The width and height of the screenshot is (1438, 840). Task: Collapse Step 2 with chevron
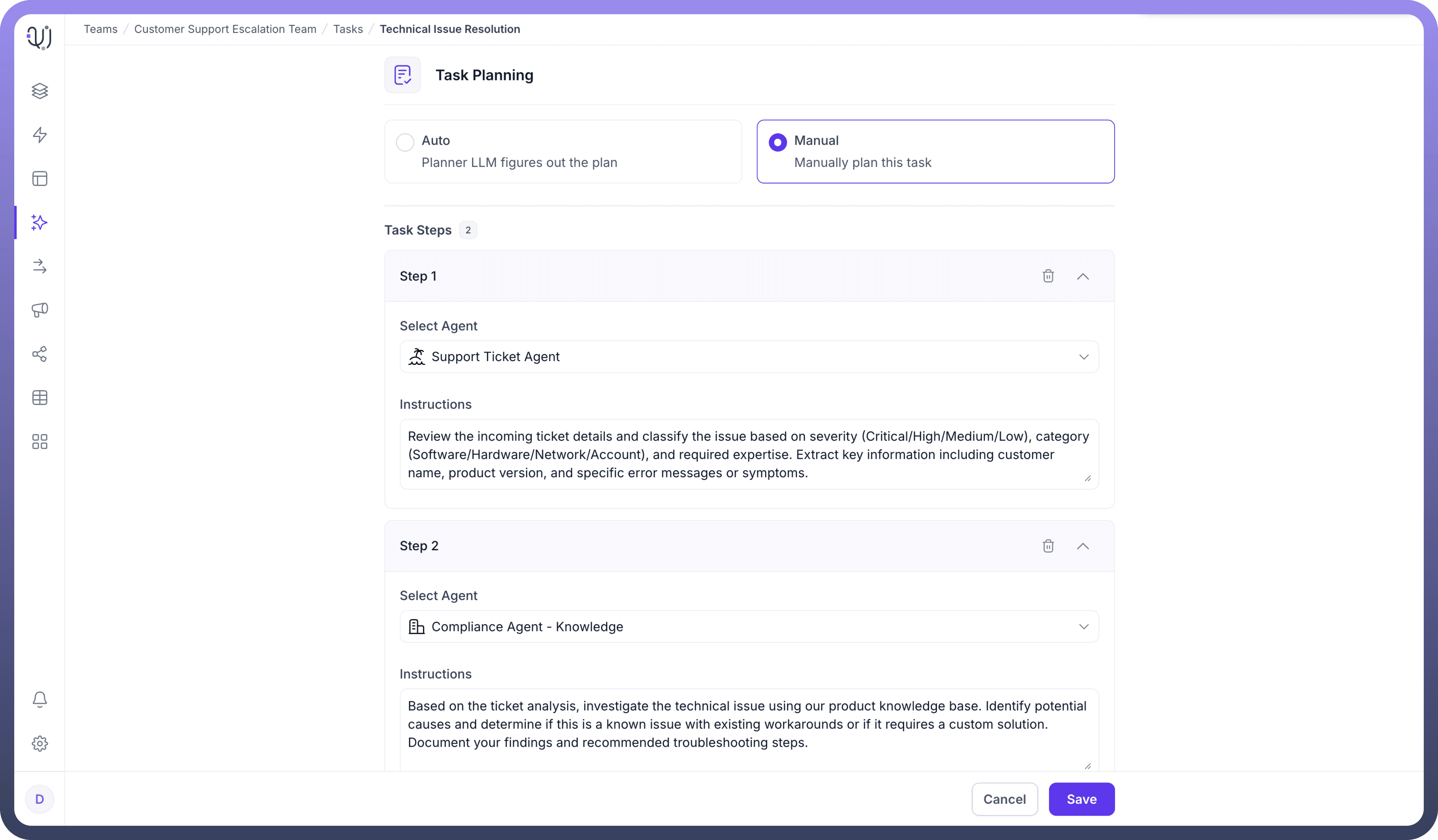tap(1083, 546)
